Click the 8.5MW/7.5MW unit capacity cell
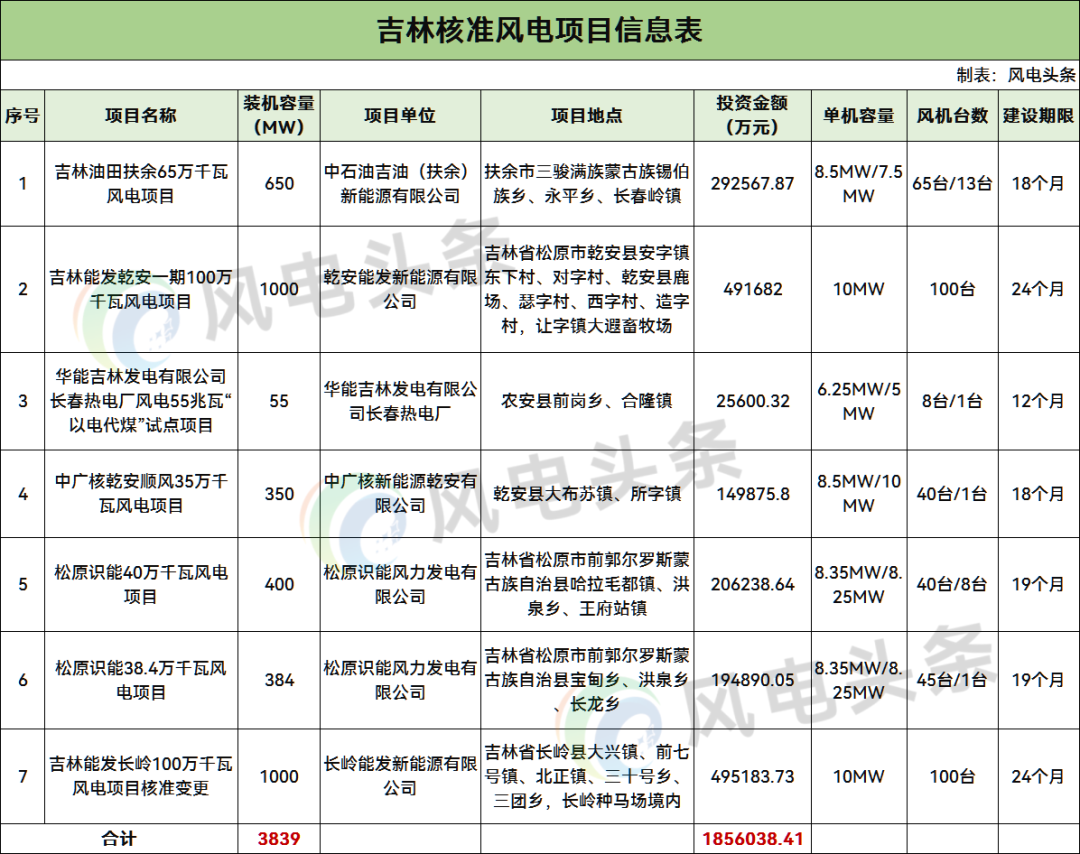The image size is (1080, 854). (x=859, y=184)
